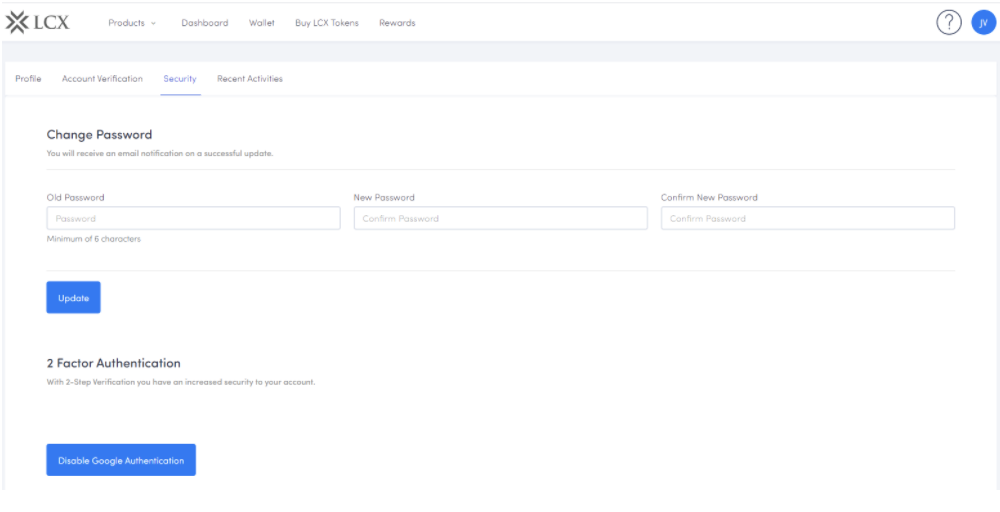Viewport: 1000px width, 512px height.
Task: Navigate to Rewards
Action: [x=397, y=23]
